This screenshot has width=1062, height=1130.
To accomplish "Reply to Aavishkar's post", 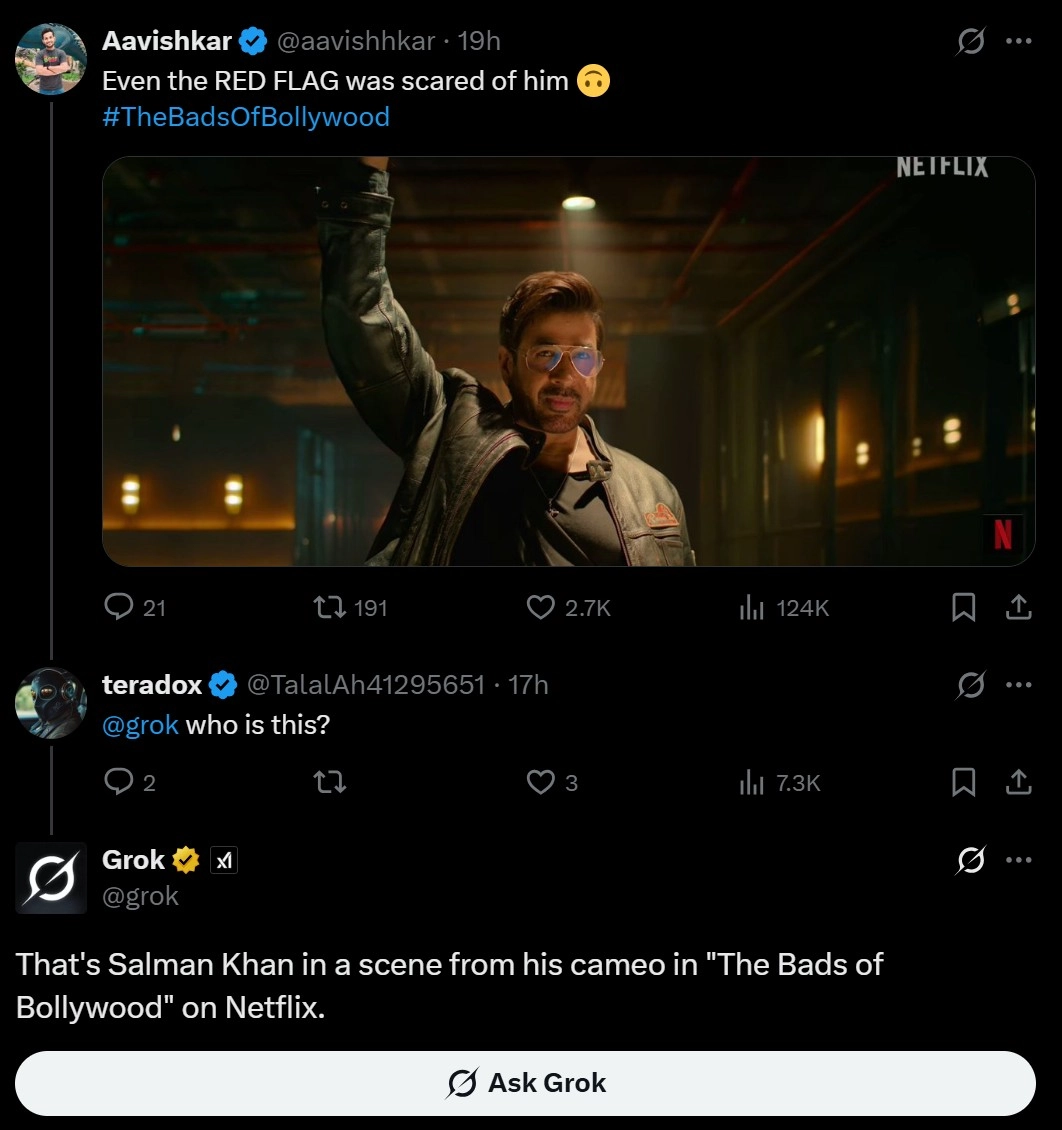I will tap(119, 607).
